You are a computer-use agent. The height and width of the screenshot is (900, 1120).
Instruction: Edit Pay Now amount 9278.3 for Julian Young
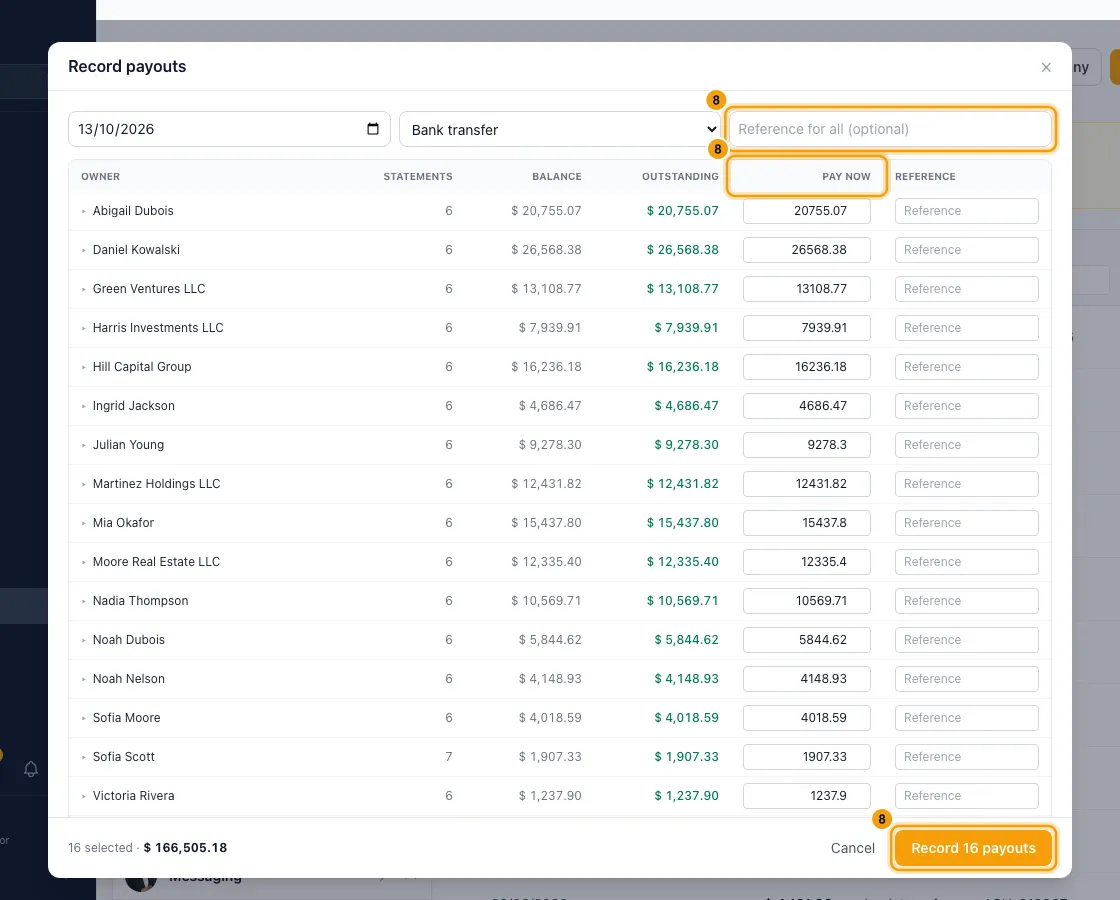pos(806,444)
